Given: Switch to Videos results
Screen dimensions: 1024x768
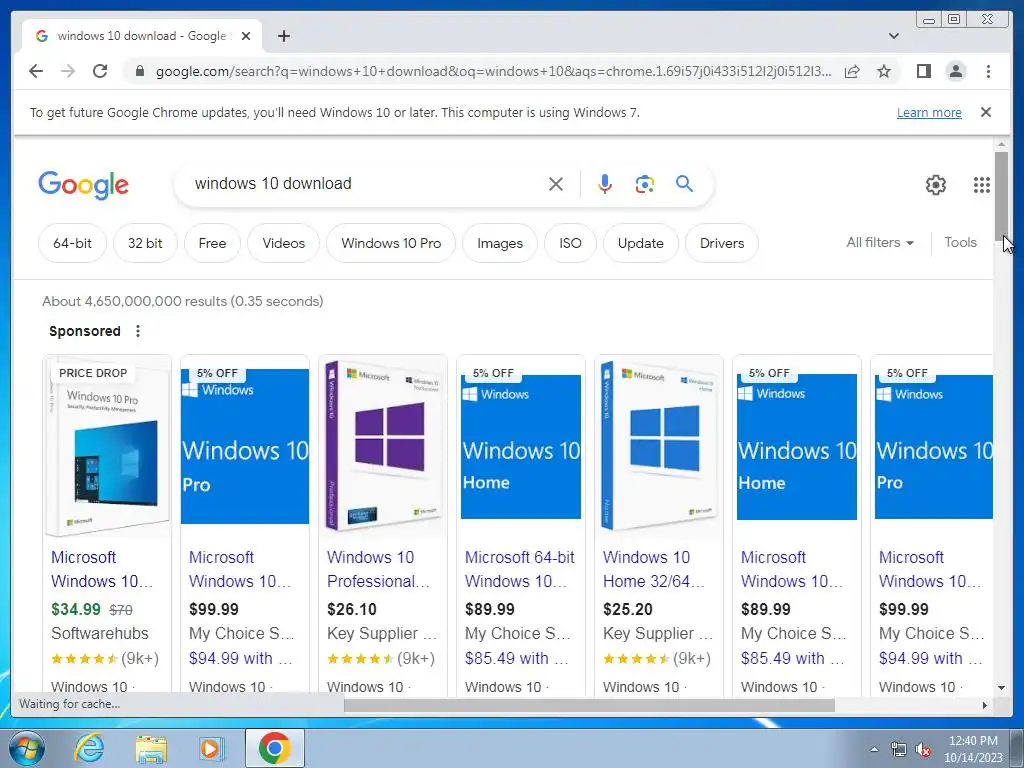Looking at the screenshot, I should click(x=283, y=243).
